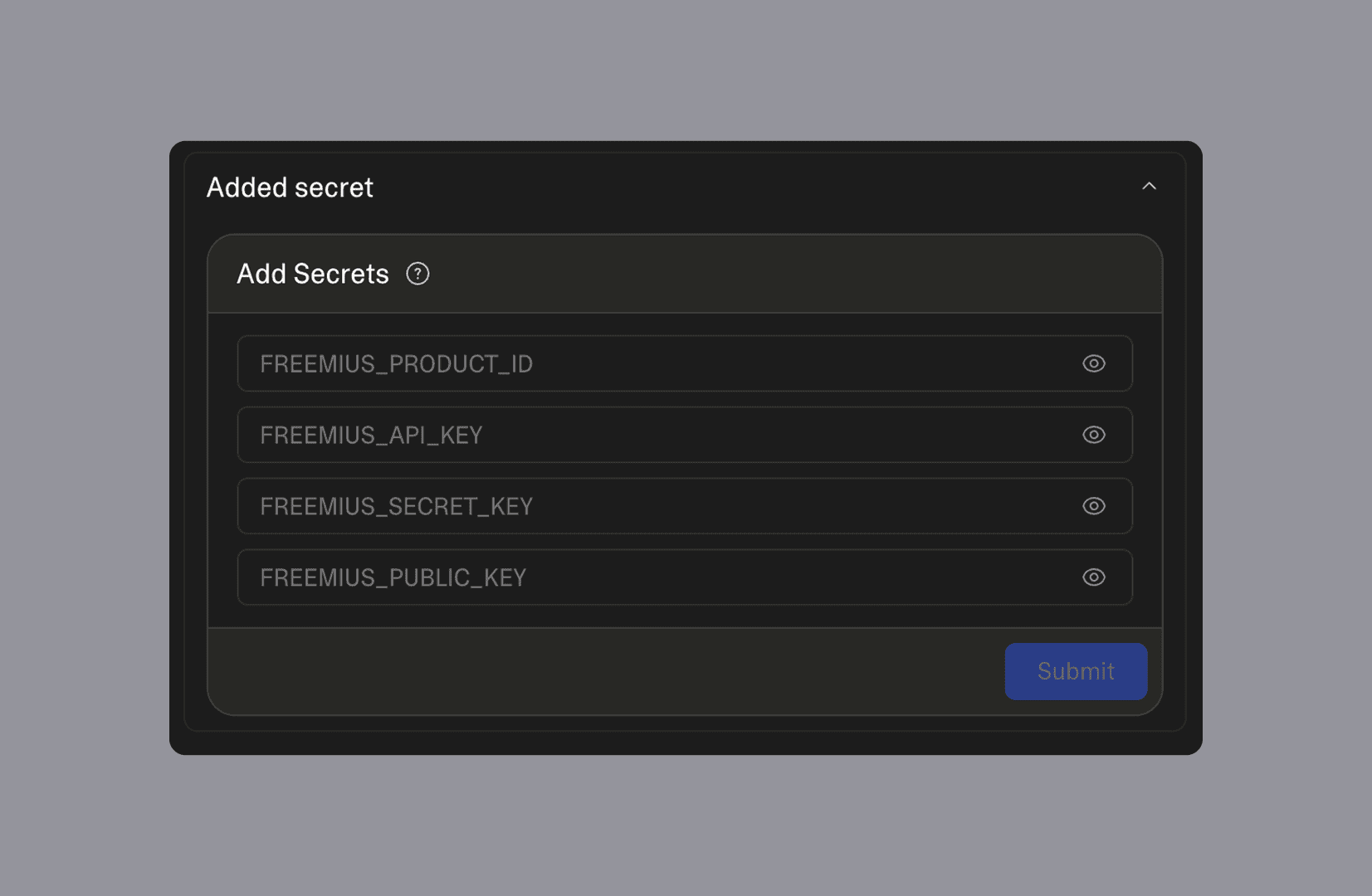Toggle visibility of the FREEMIUS_SECRET_KEY field
1372x896 pixels.
[1093, 506]
